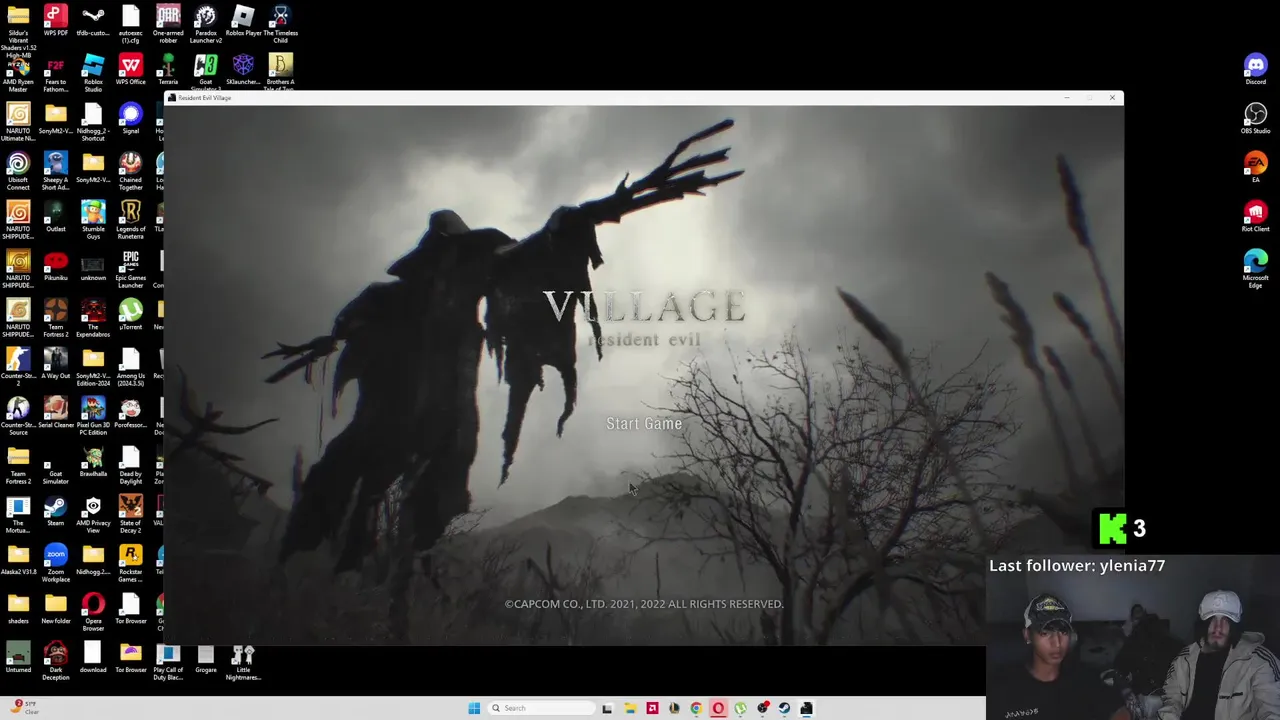1280x720 pixels.
Task: Open Steam from the taskbar
Action: coord(784,708)
